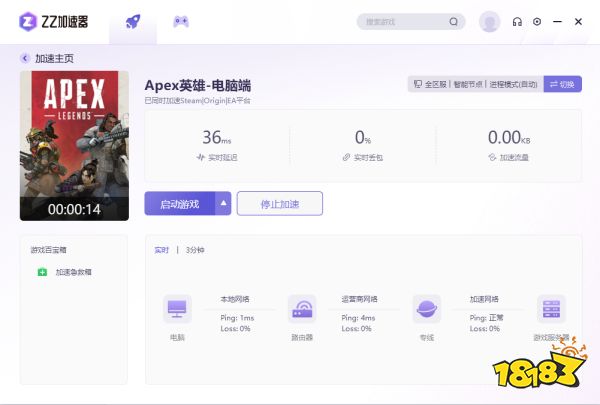Click the 本地网络 Ping 1ms text
Image resolution: width=600 pixels, height=405 pixels.
click(237, 318)
